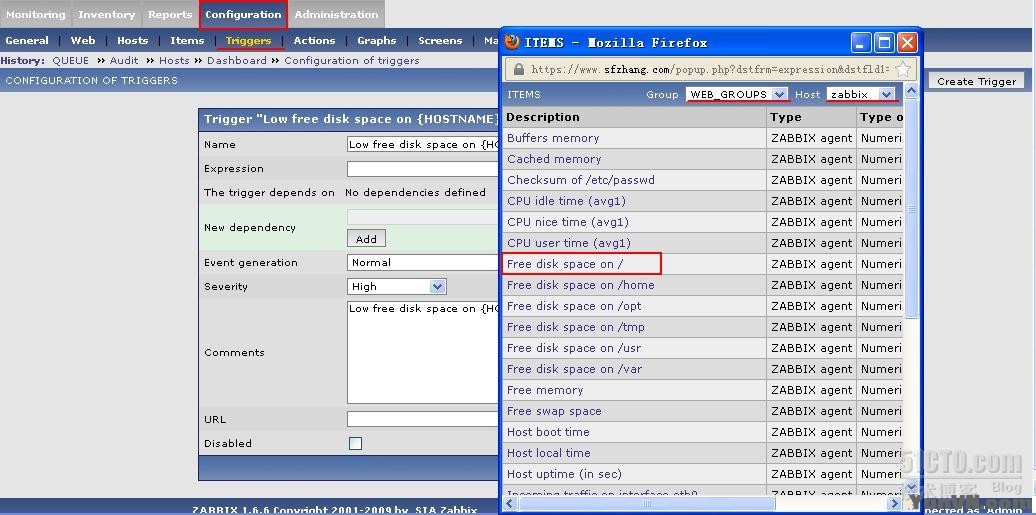Open the Administration main tab
Viewport: 1036px width, 515px height.
click(336, 15)
